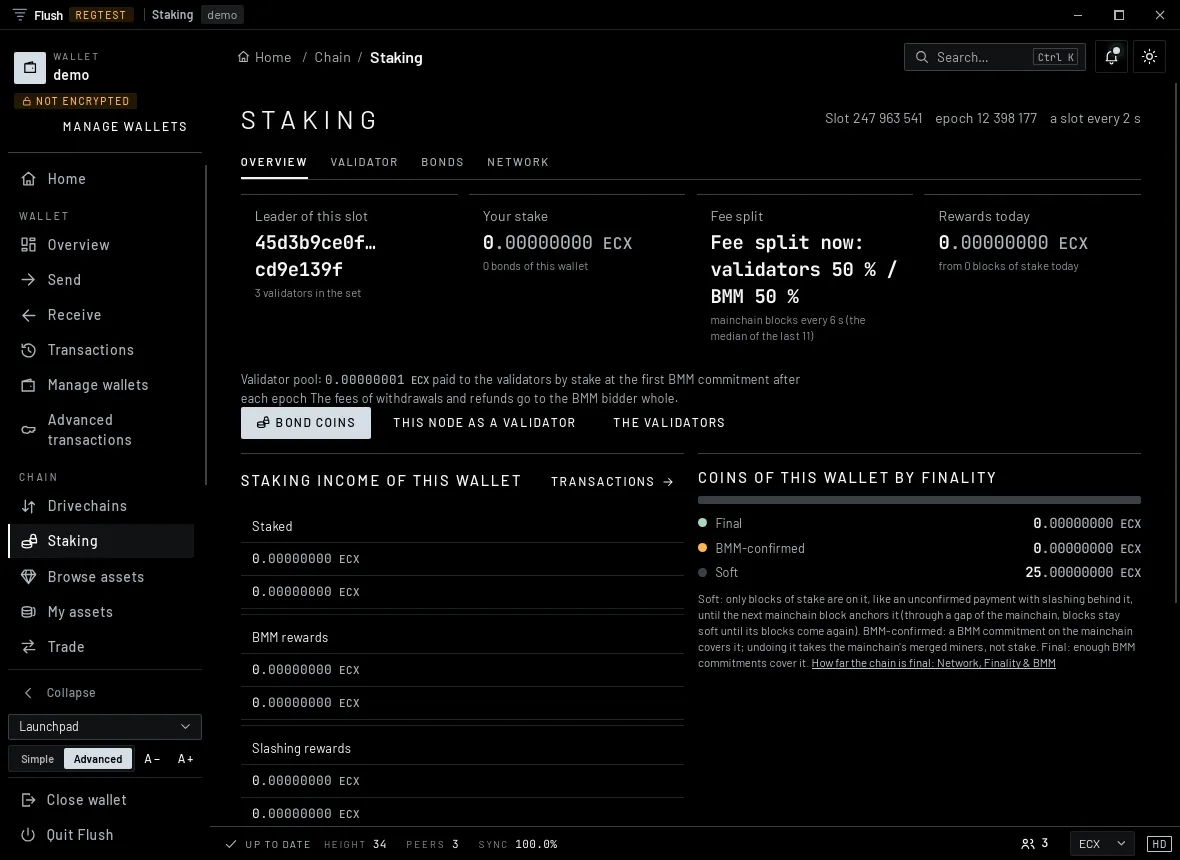Decrease font size with A-

152,759
